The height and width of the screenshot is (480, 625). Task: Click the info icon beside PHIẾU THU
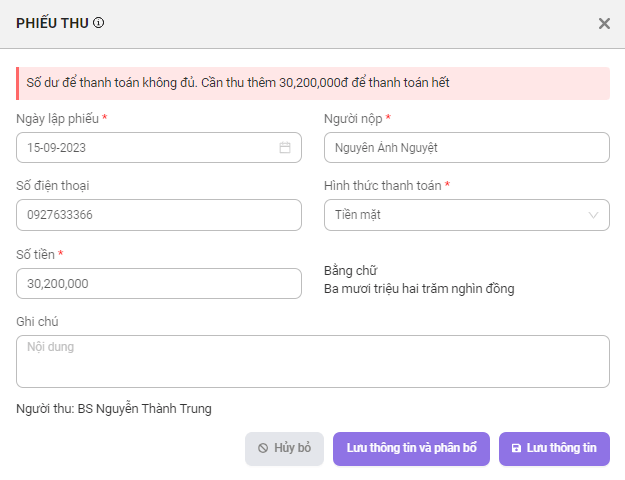point(98,23)
